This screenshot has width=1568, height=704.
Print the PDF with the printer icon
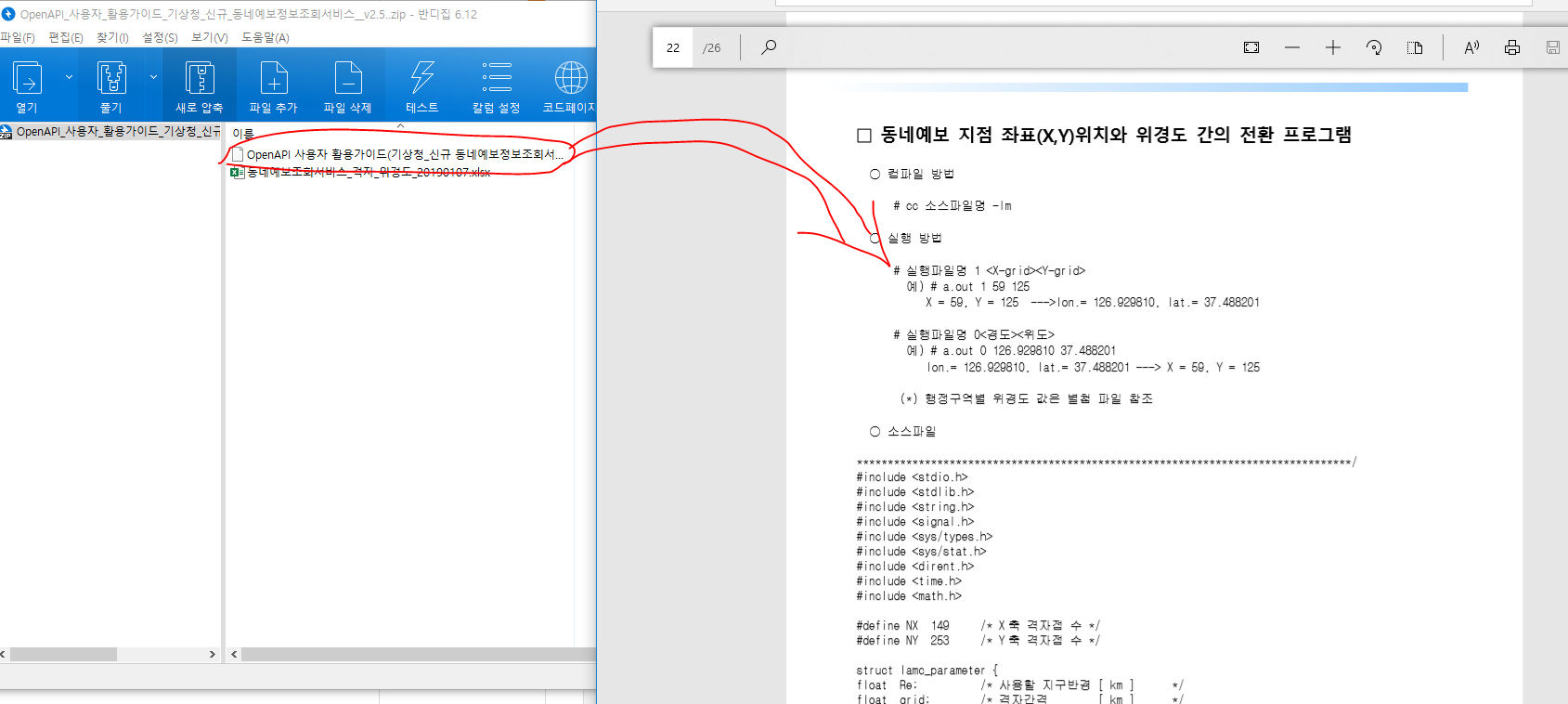[1512, 47]
